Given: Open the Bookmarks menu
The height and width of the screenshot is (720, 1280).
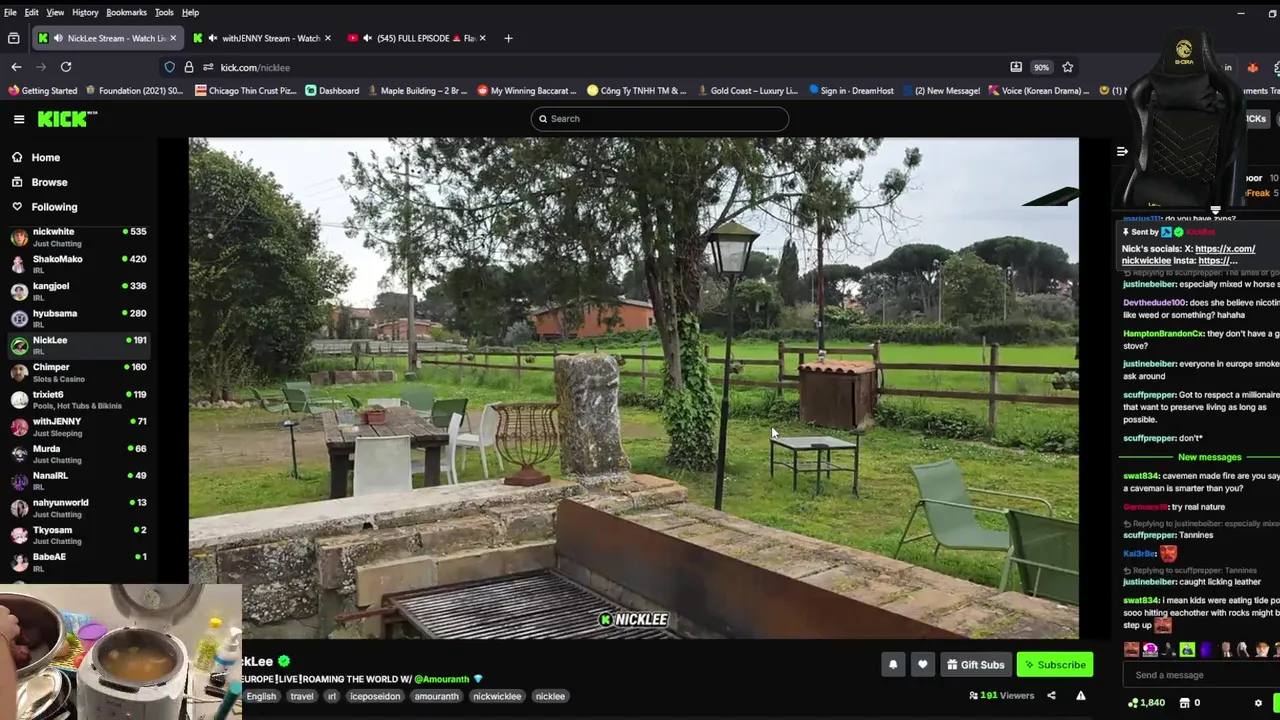Looking at the screenshot, I should (x=126, y=12).
